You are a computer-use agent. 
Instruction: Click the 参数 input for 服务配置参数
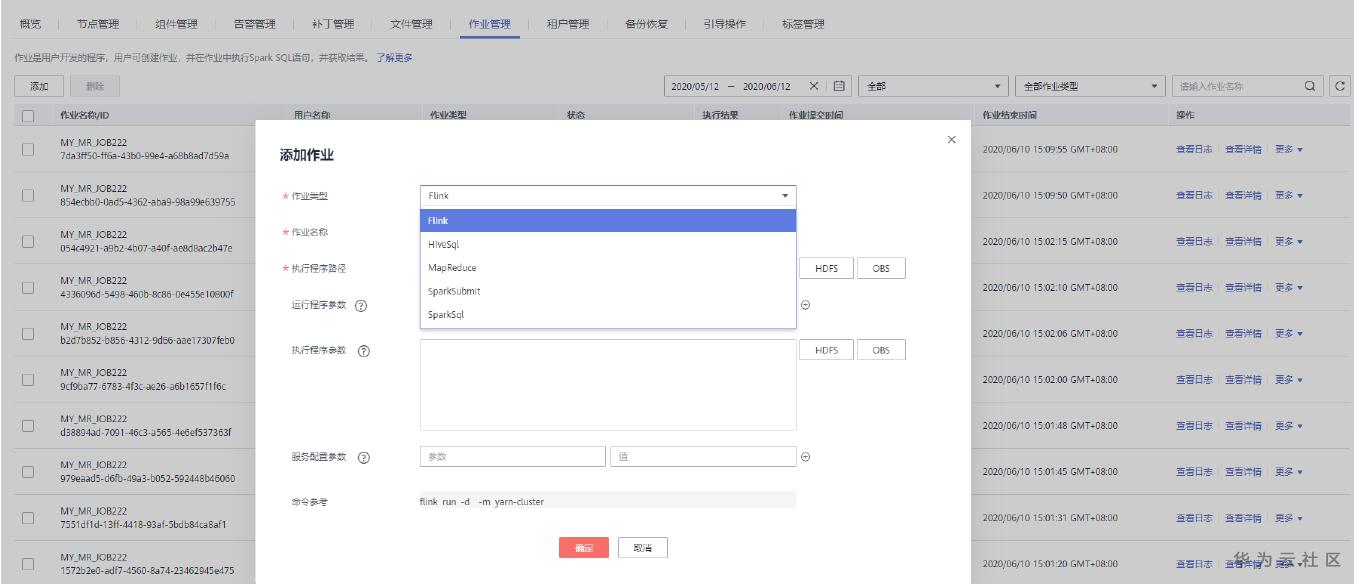pos(513,457)
